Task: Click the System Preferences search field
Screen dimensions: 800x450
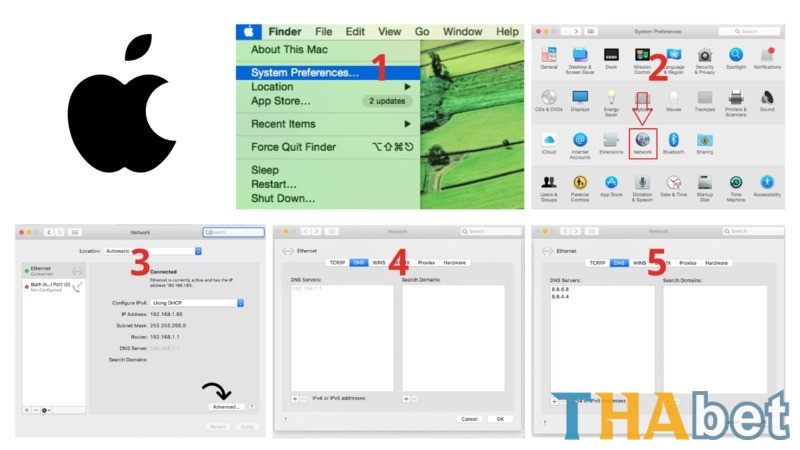Action: (749, 32)
